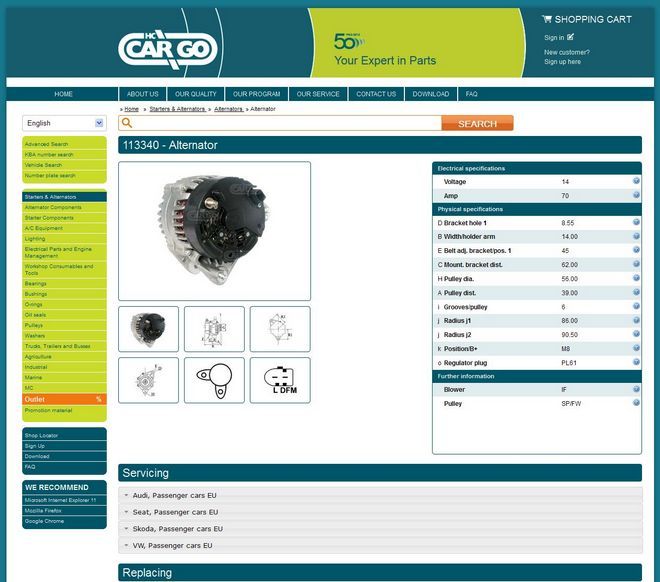
Task: Select the L DFM plug diagram thumbnail
Action: (280, 380)
